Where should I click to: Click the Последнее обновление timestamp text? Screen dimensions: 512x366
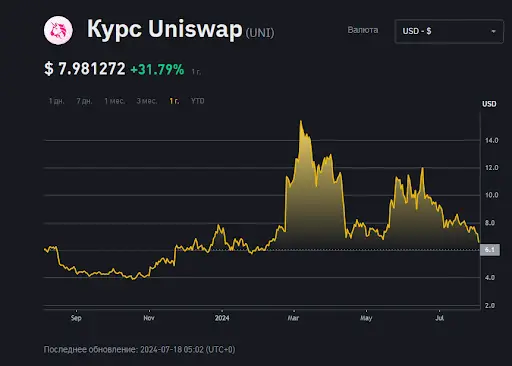[139, 350]
